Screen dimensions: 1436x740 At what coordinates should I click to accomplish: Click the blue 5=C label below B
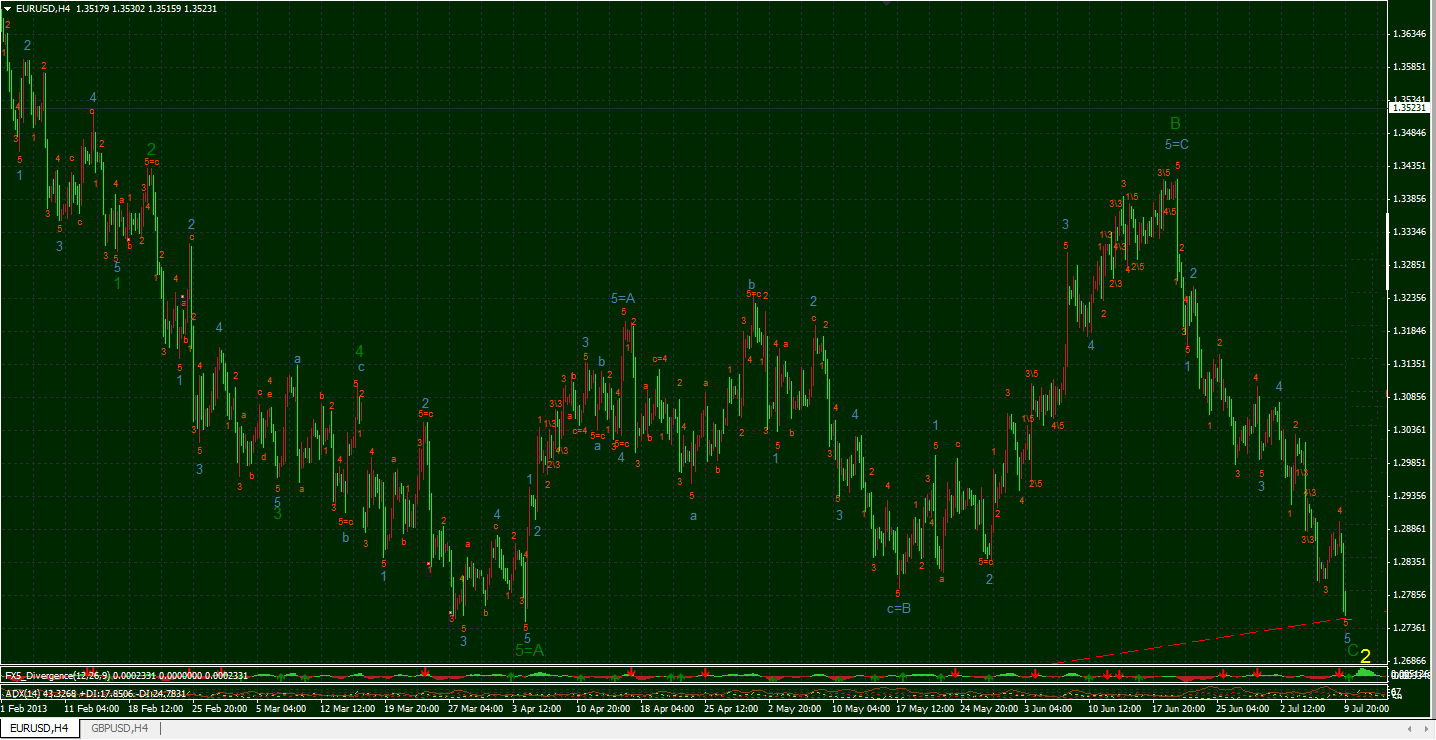coord(1176,145)
